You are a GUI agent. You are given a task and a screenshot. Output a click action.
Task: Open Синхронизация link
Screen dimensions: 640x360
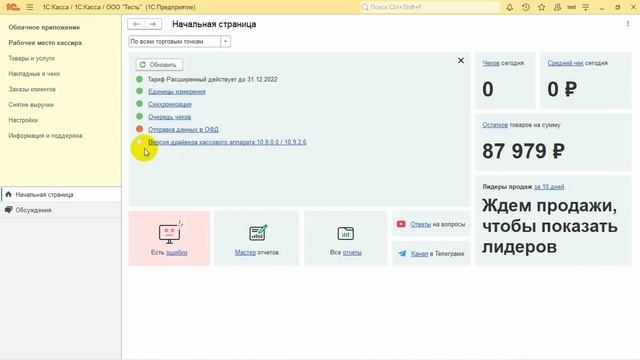pyautogui.click(x=170, y=104)
